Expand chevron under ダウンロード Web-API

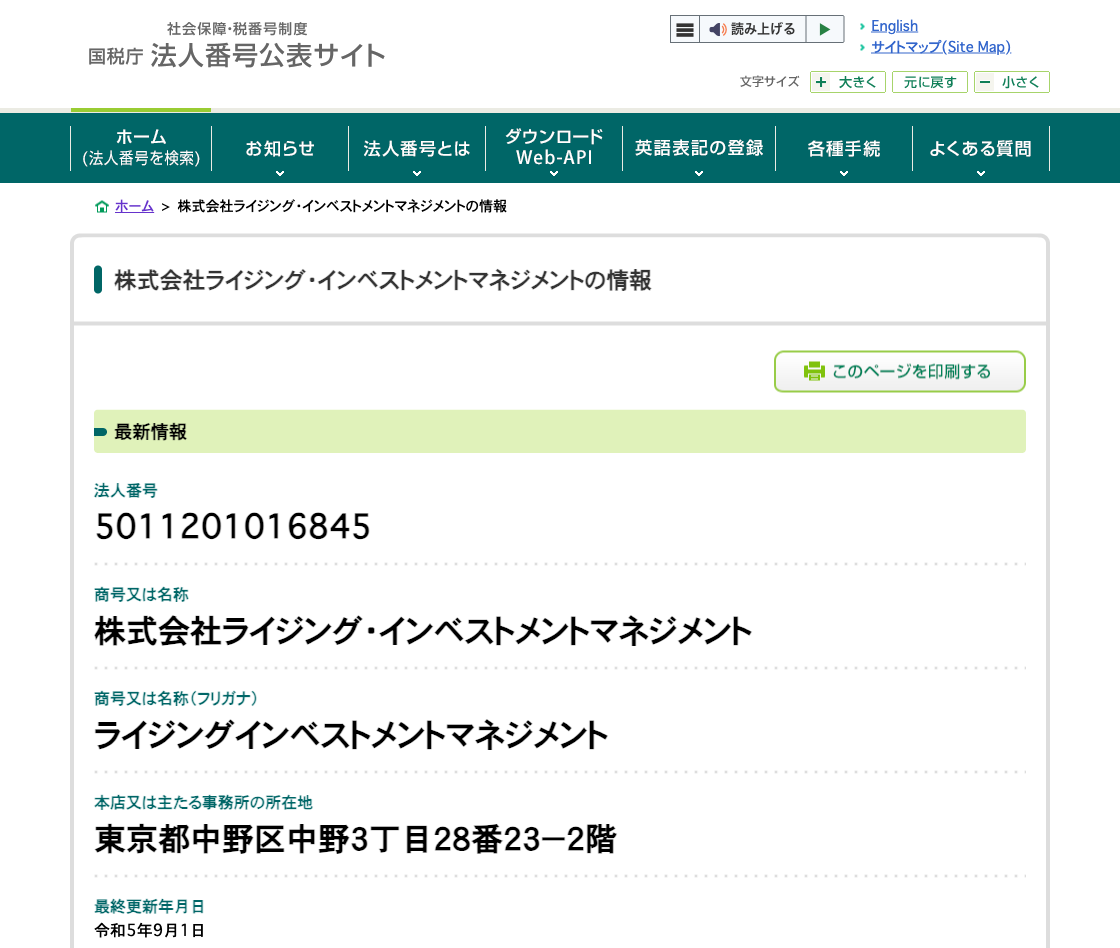tap(554, 174)
